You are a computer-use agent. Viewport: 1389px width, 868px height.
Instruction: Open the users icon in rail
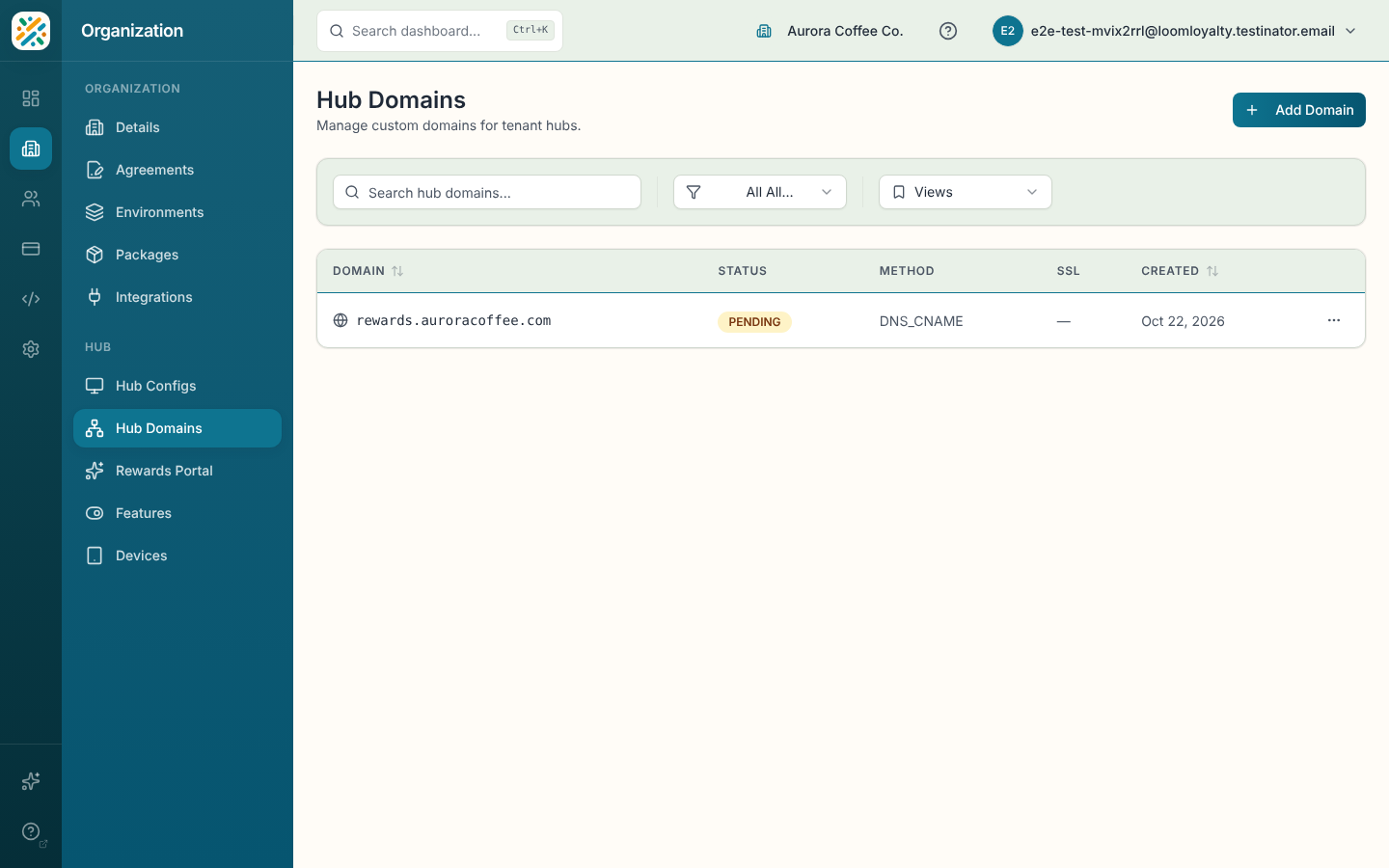31,199
